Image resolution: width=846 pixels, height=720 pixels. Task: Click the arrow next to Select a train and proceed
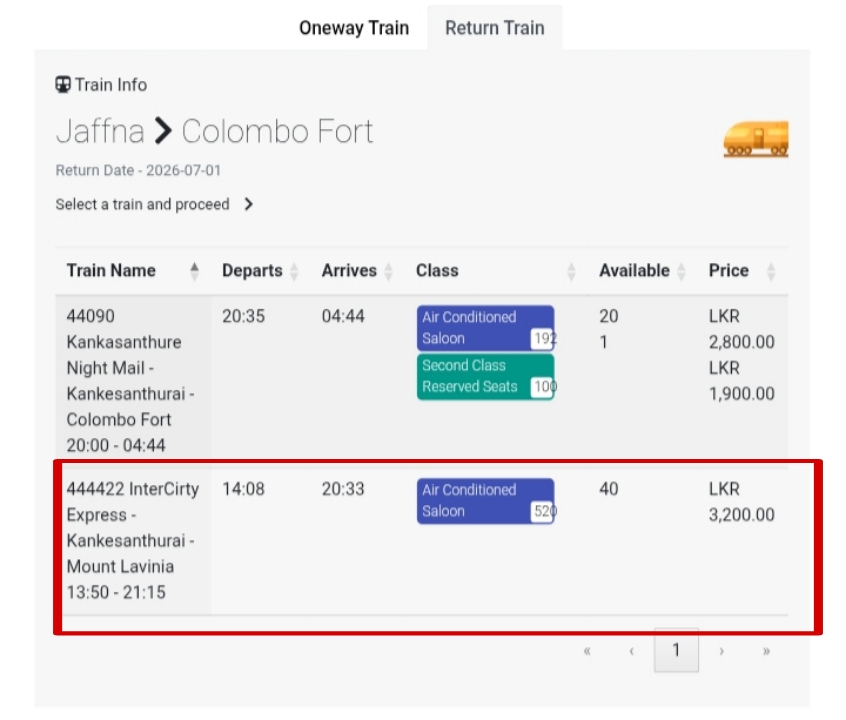coord(248,205)
